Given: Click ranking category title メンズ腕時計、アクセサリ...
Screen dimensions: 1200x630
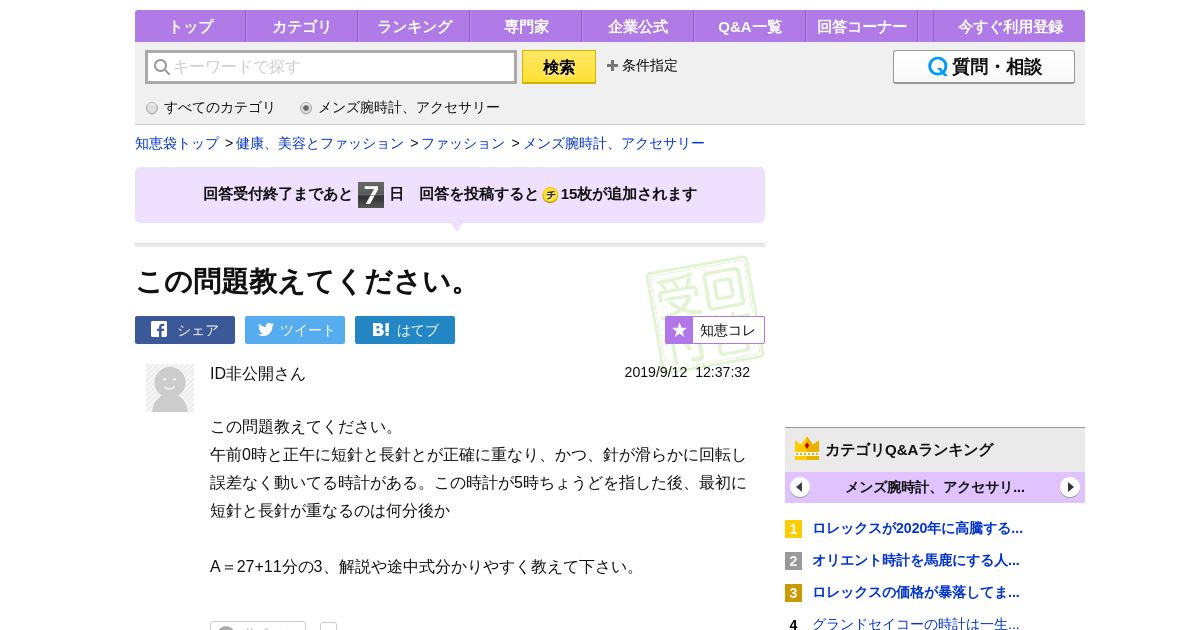Looking at the screenshot, I should pos(935,487).
